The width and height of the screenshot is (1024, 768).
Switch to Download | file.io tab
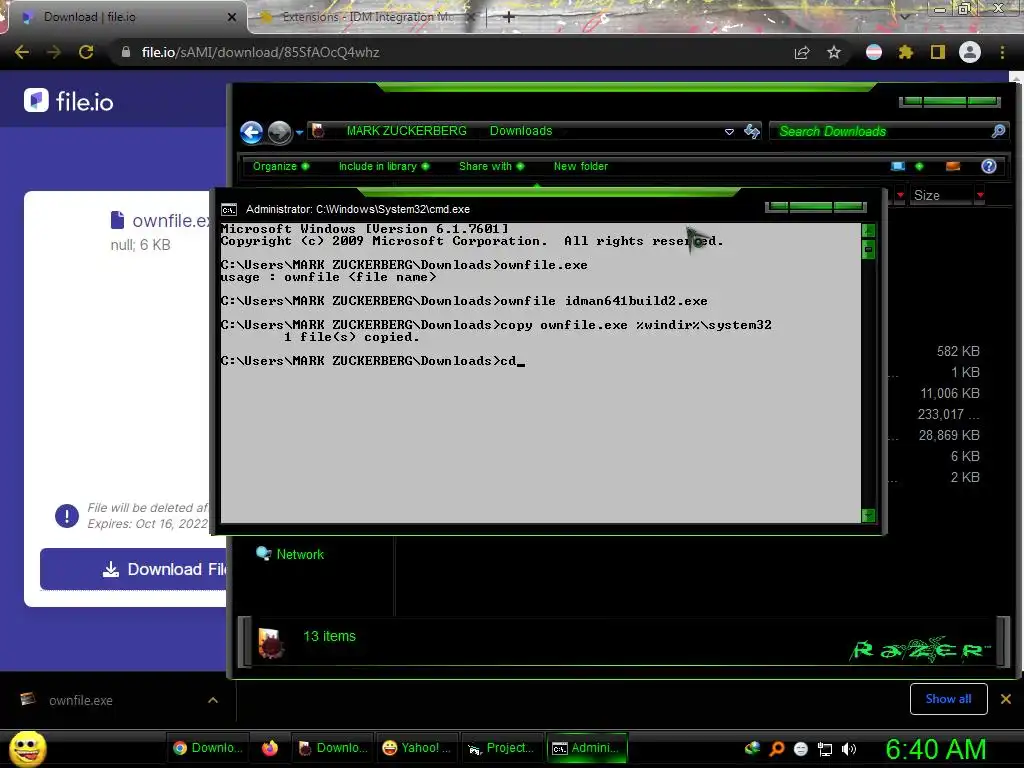(x=124, y=17)
